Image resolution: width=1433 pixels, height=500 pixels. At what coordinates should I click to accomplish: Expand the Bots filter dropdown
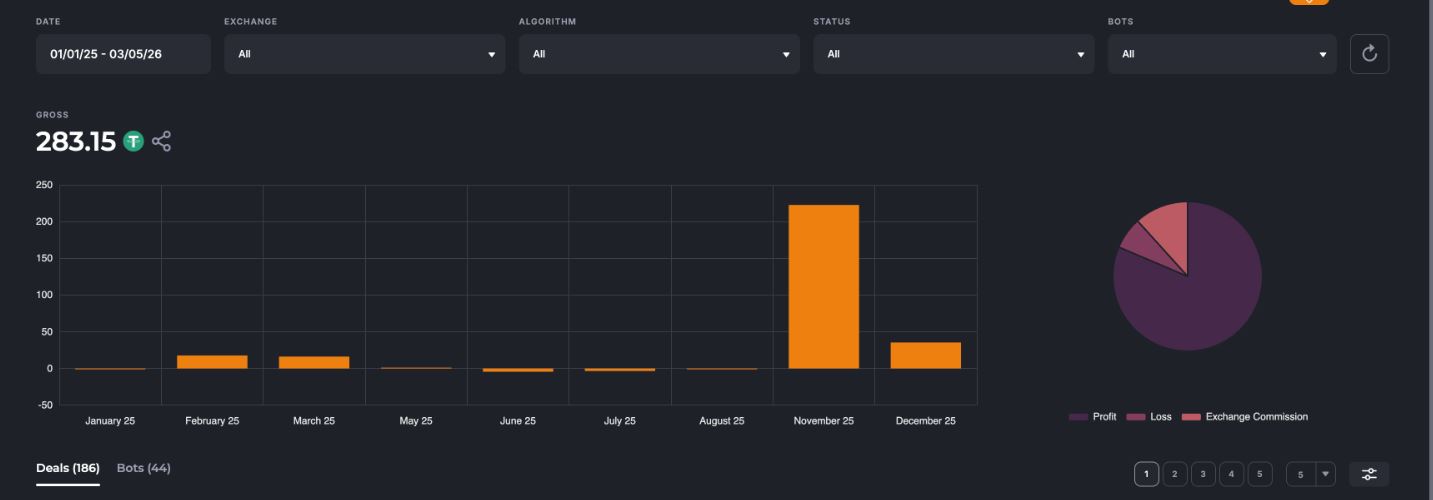coord(1221,54)
